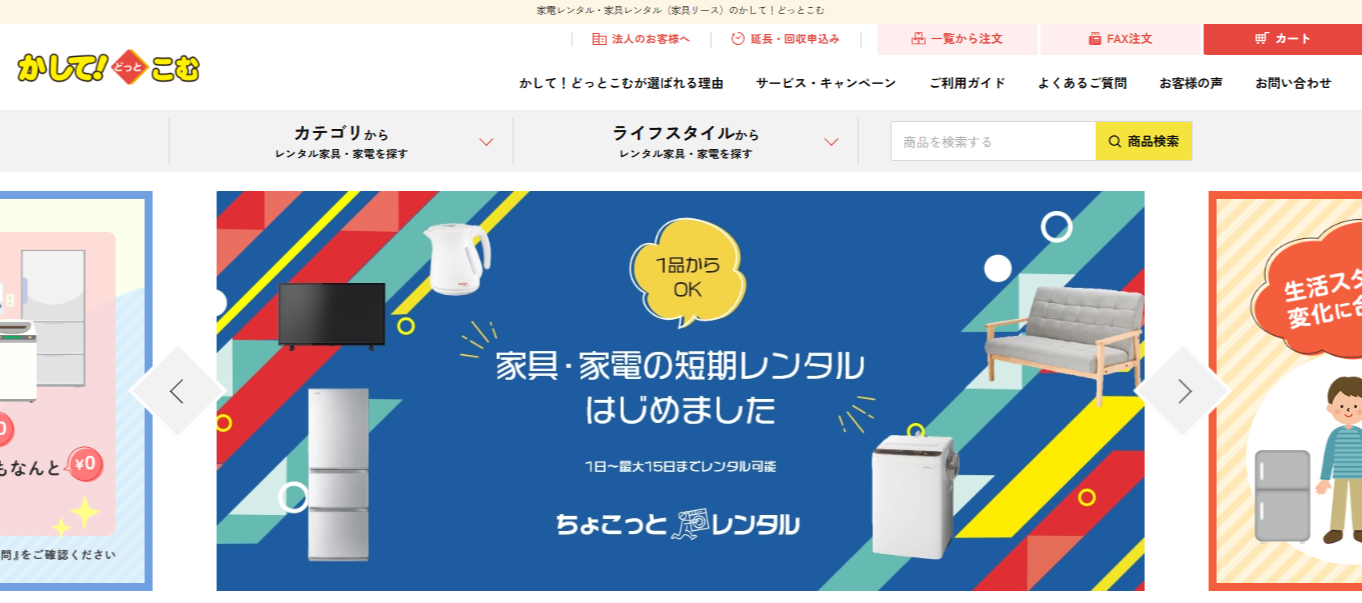
Task: Click the magnifying glass icon on search button
Action: point(1114,141)
